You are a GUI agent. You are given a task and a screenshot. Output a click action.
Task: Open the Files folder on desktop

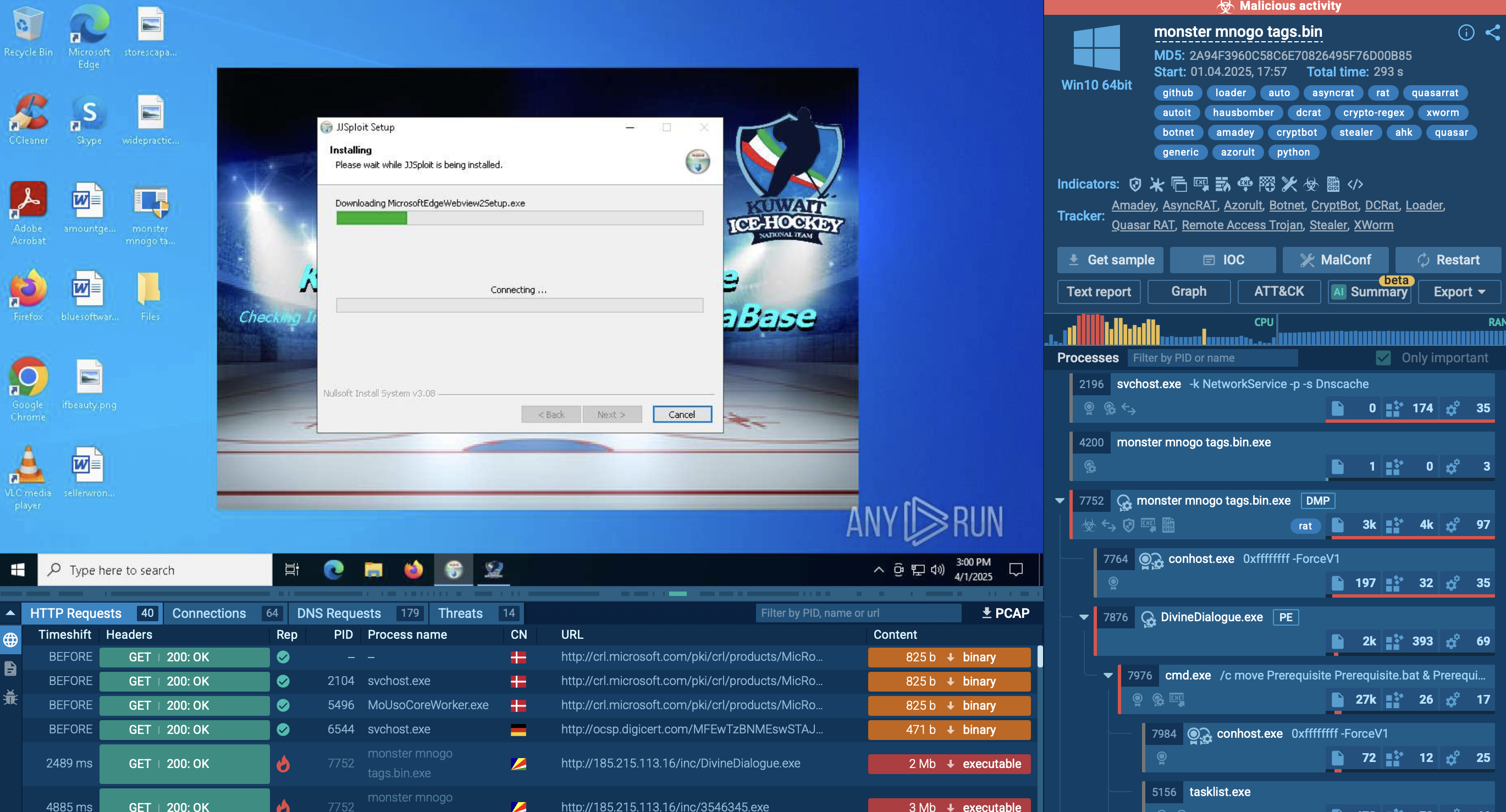pos(150,296)
